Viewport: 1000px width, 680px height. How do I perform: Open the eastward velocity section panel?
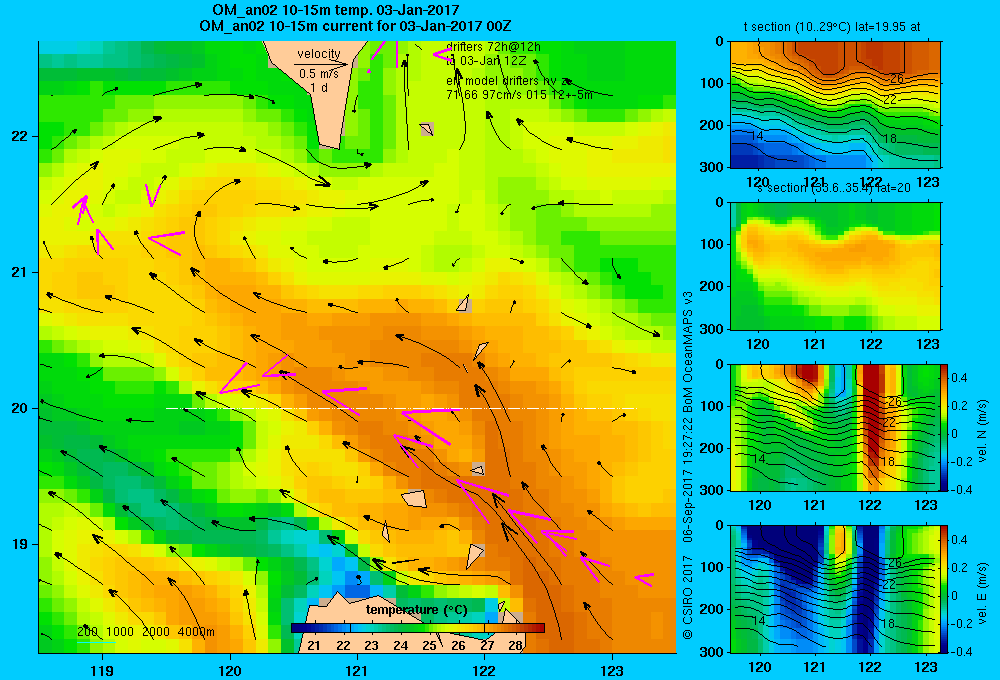pos(835,589)
